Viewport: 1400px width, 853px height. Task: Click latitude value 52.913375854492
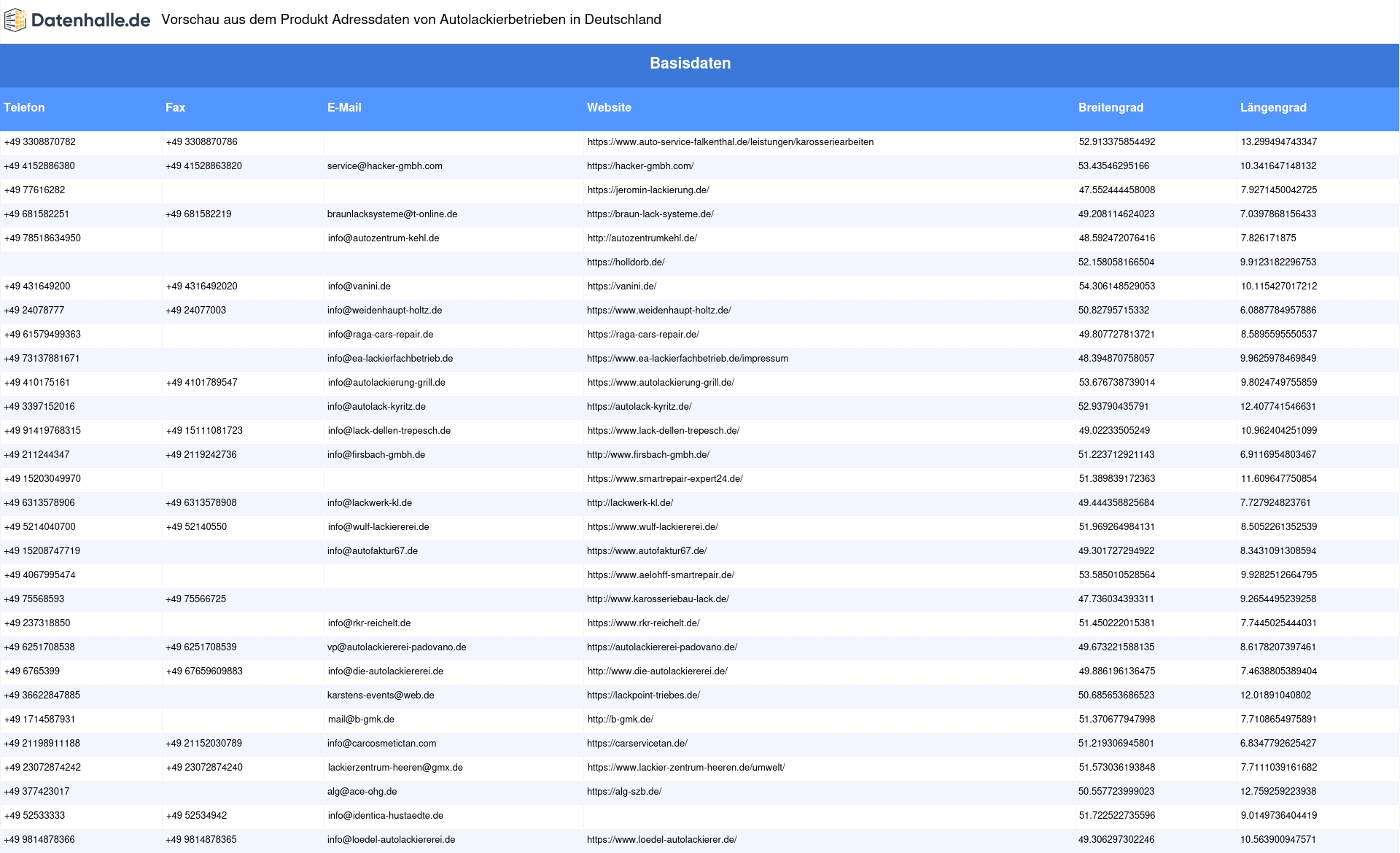click(1117, 142)
